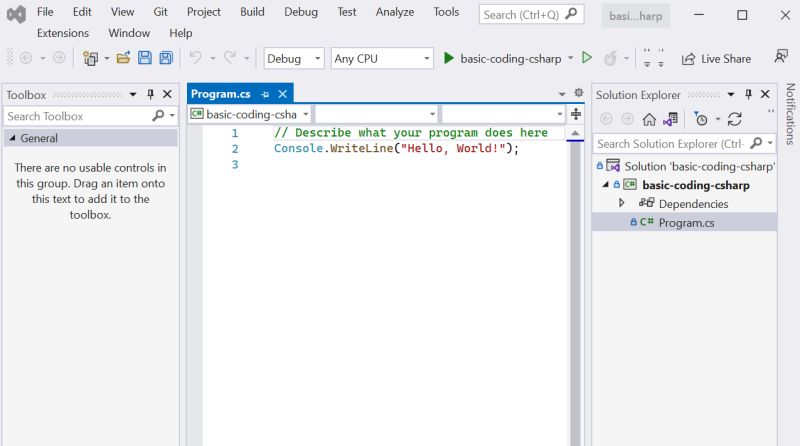Click the Navigate Forward toolbar icon
800x446 pixels.
[x=59, y=58]
